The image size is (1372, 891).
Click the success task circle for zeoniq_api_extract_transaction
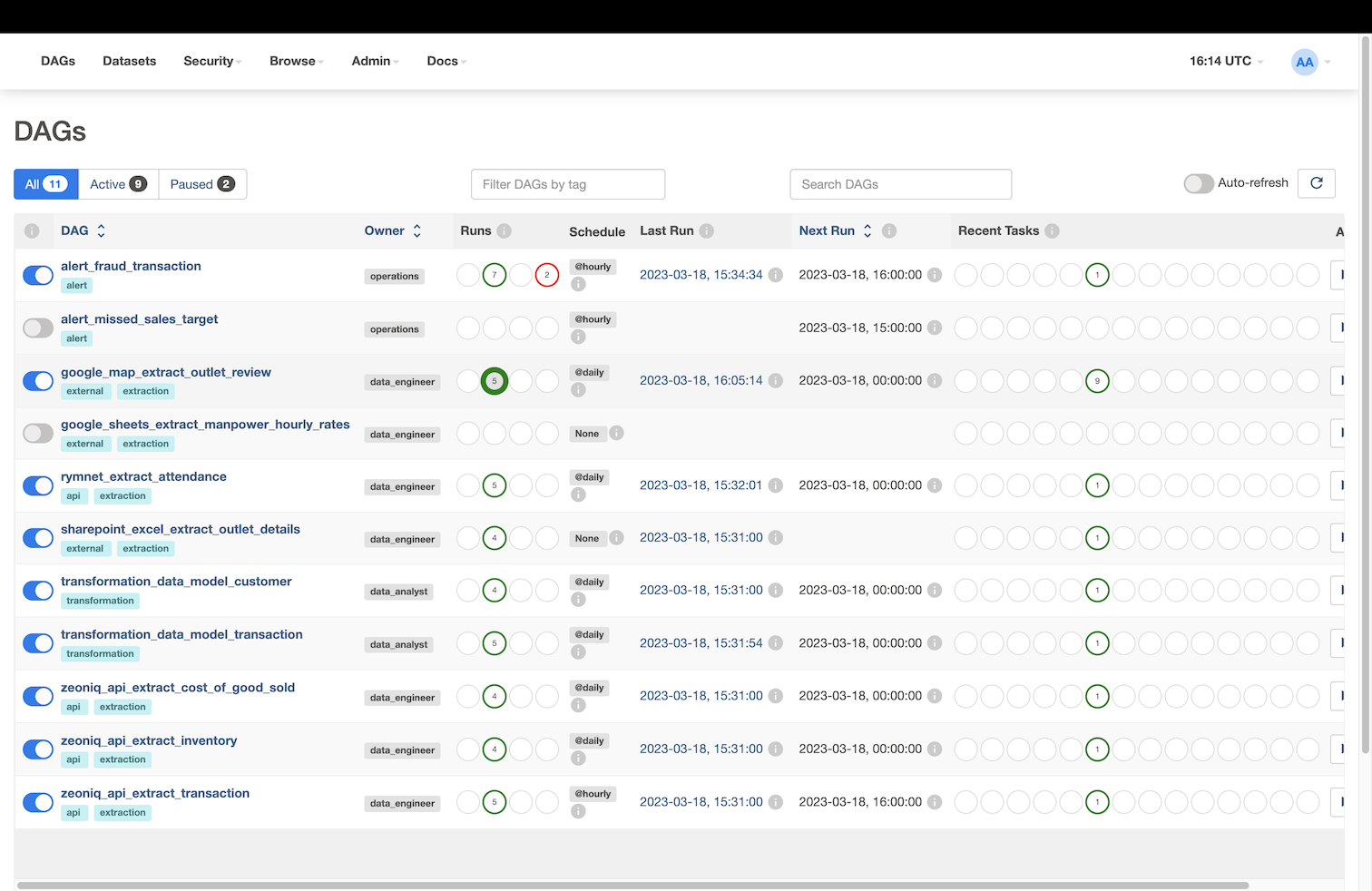(x=1098, y=802)
